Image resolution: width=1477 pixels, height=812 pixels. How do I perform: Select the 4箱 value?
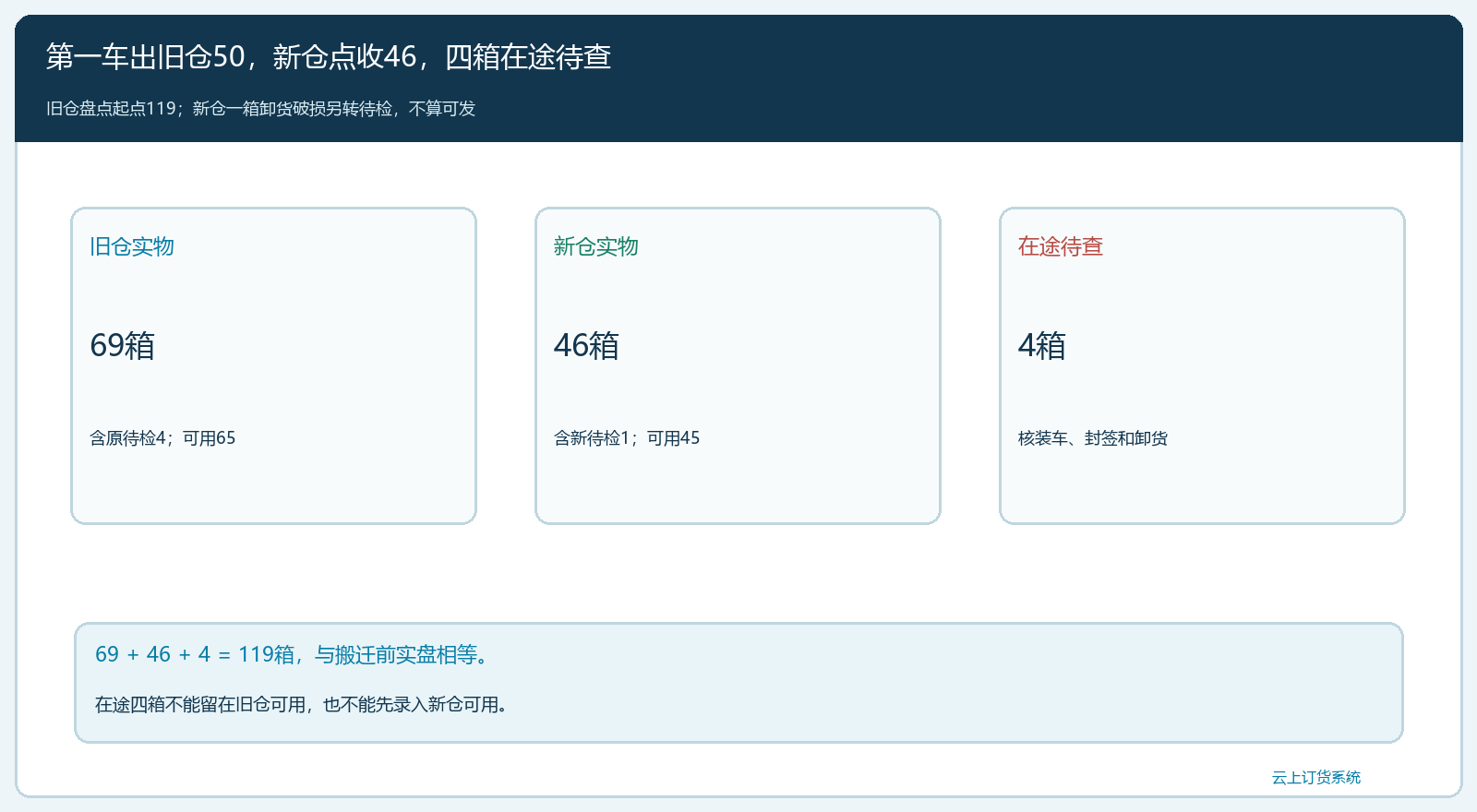[x=1042, y=345]
